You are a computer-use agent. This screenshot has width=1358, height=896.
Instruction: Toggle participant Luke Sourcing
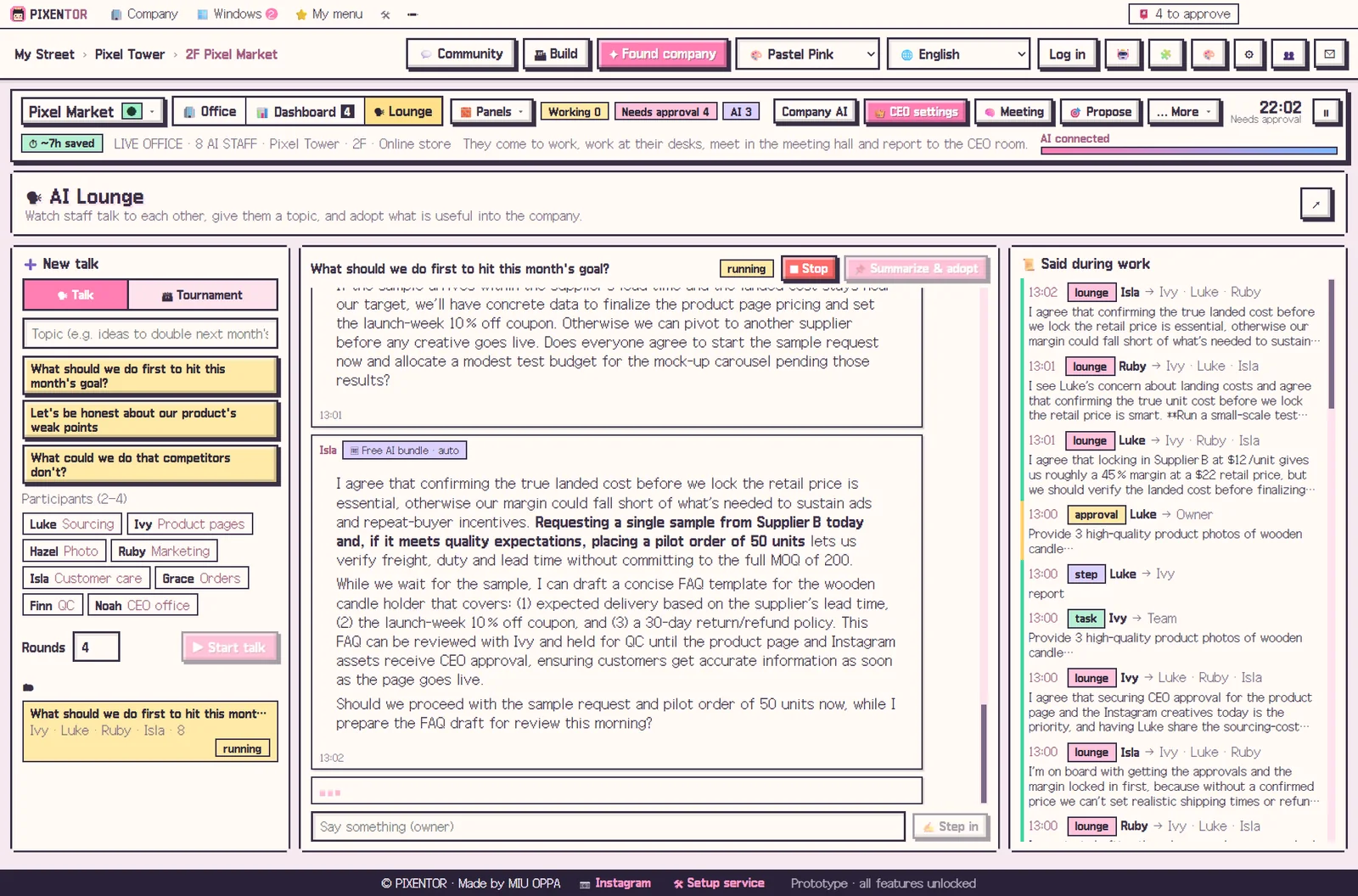pyautogui.click(x=71, y=524)
